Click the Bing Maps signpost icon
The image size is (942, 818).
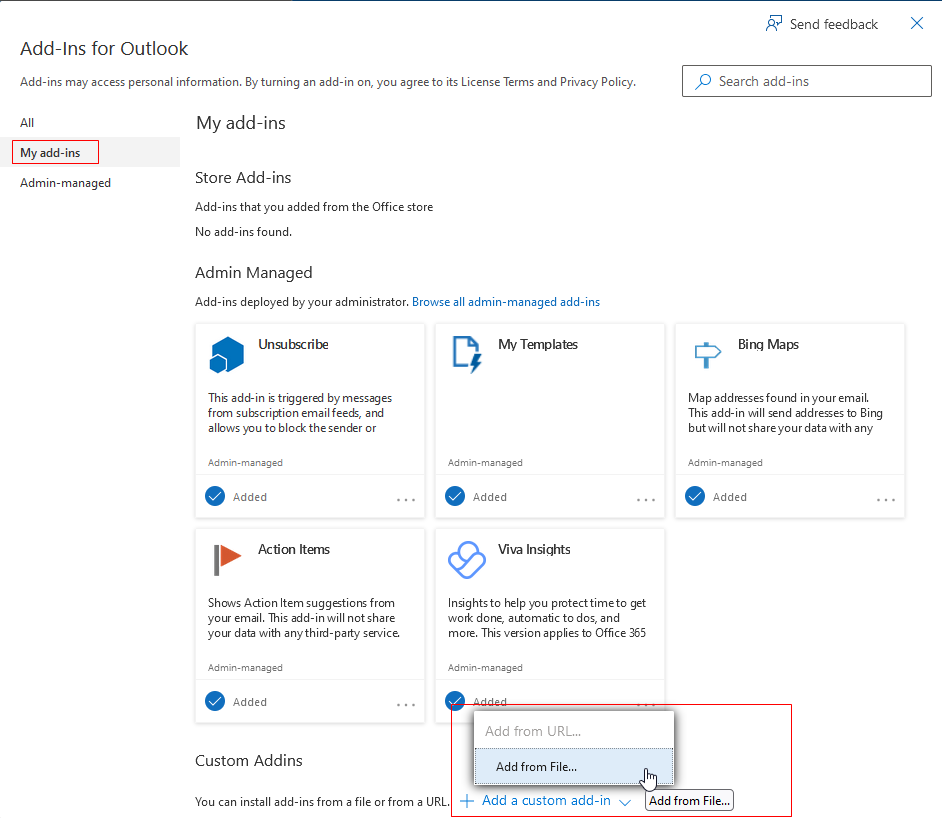(x=707, y=354)
